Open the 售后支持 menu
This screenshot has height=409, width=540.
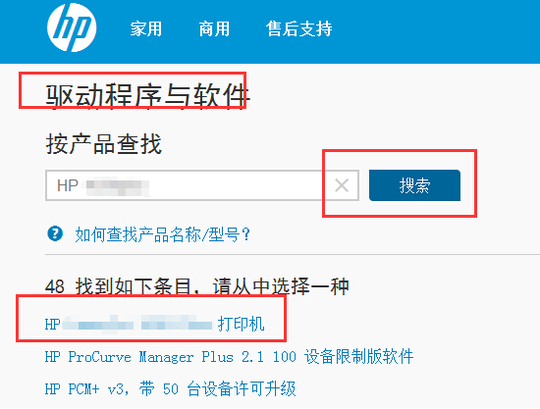(299, 29)
